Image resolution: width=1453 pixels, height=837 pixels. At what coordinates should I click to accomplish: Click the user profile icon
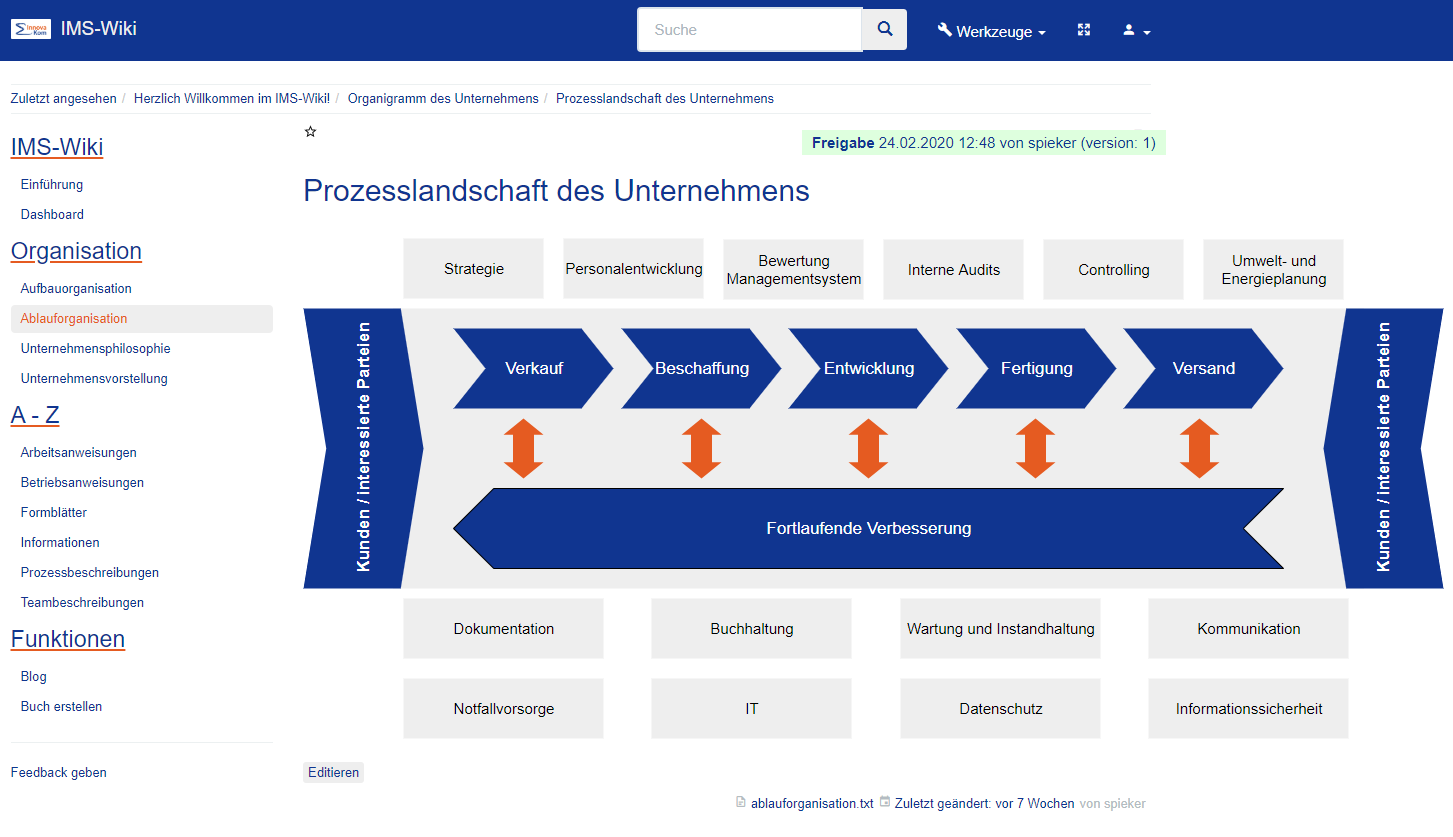pyautogui.click(x=1129, y=31)
